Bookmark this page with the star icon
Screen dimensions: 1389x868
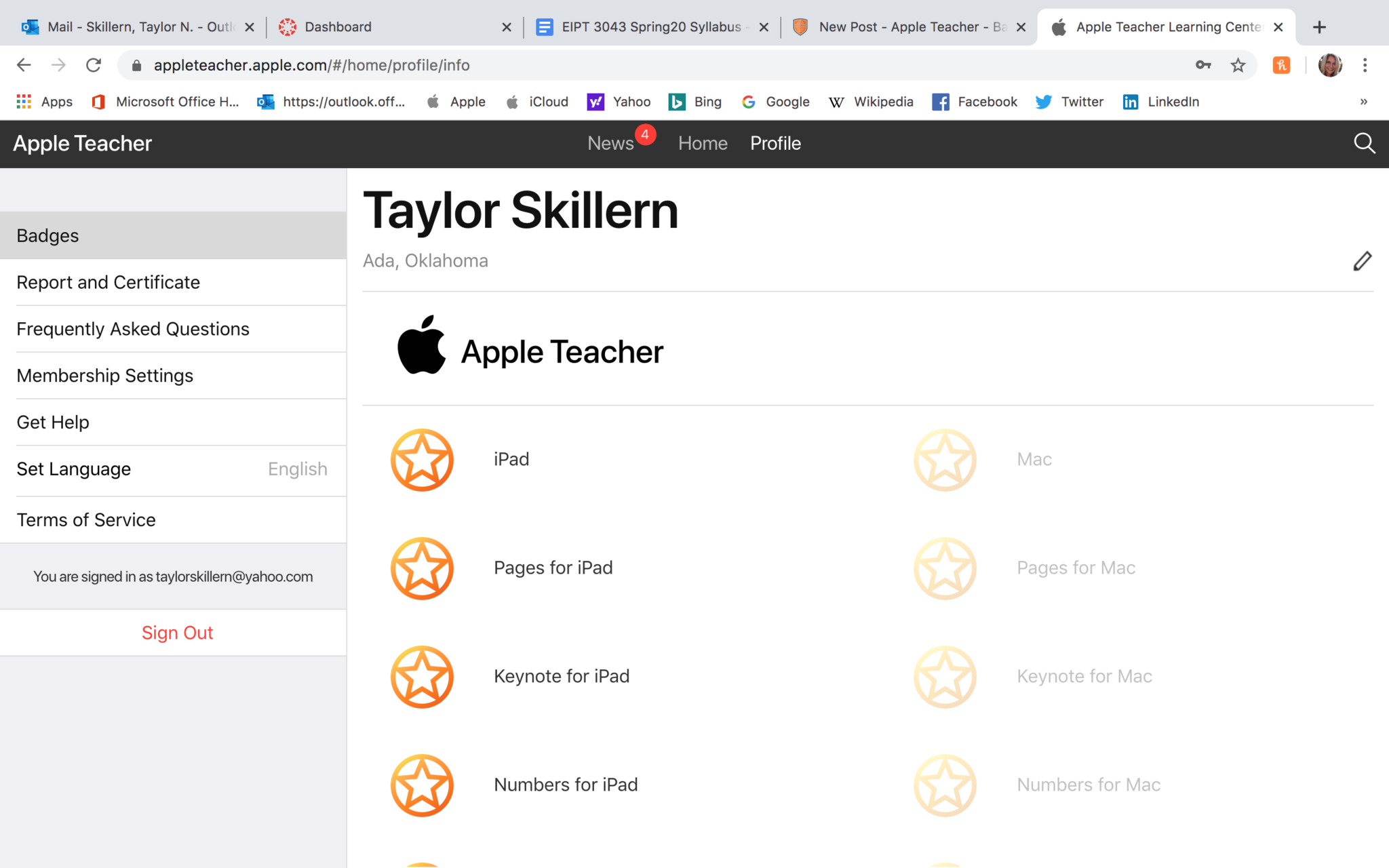pyautogui.click(x=1238, y=65)
